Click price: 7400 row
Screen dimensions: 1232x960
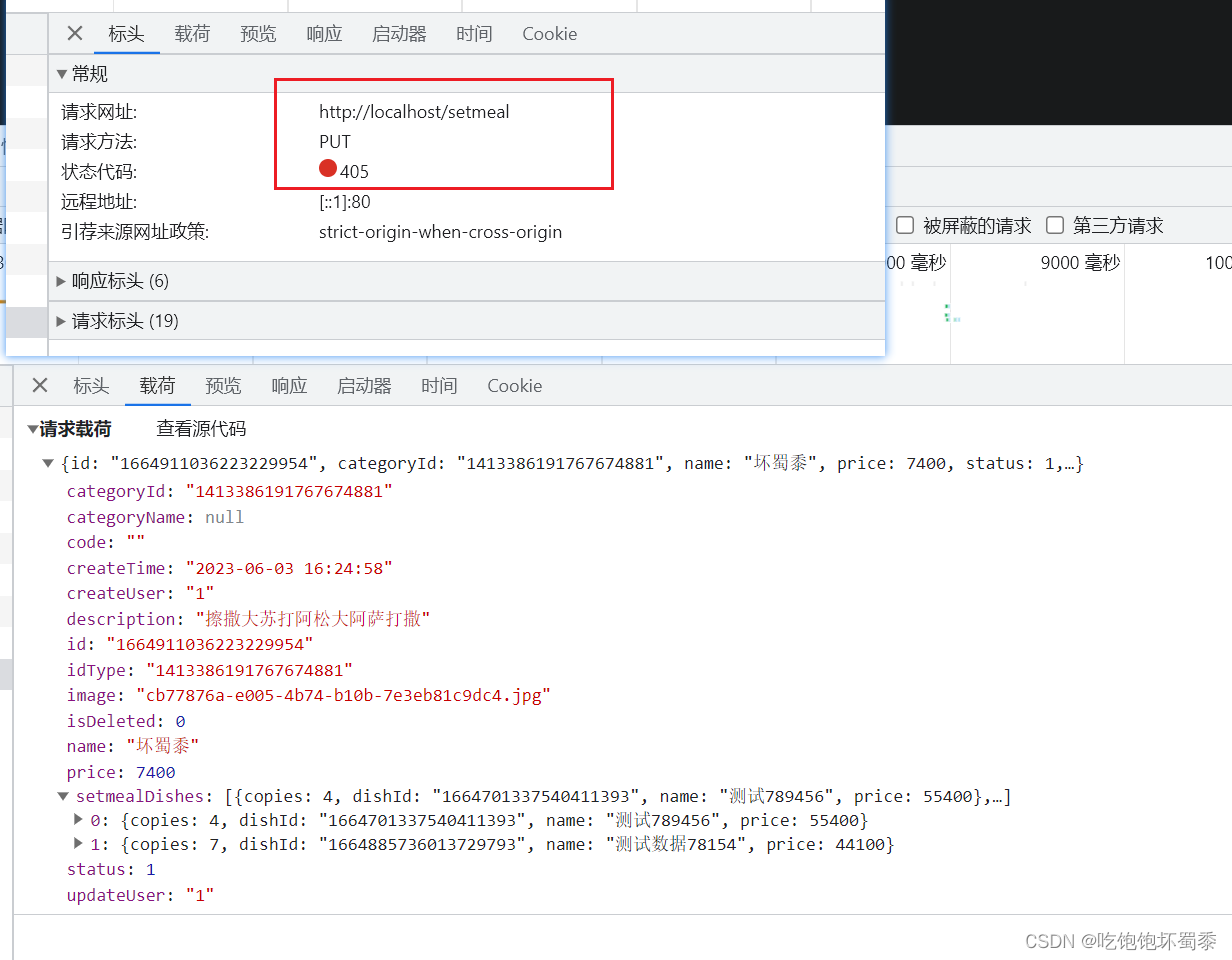[121, 772]
